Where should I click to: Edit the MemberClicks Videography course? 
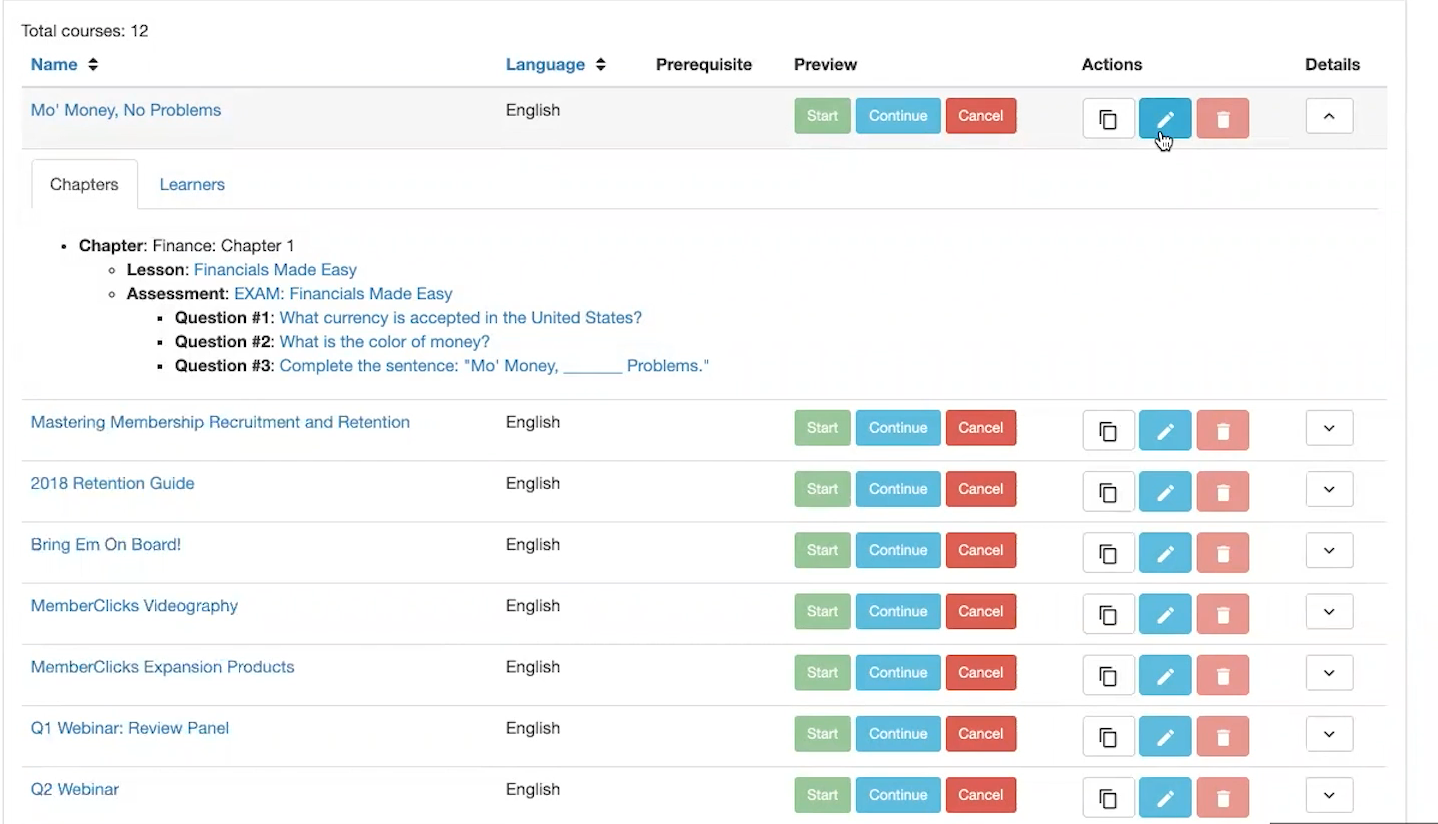[1165, 612]
